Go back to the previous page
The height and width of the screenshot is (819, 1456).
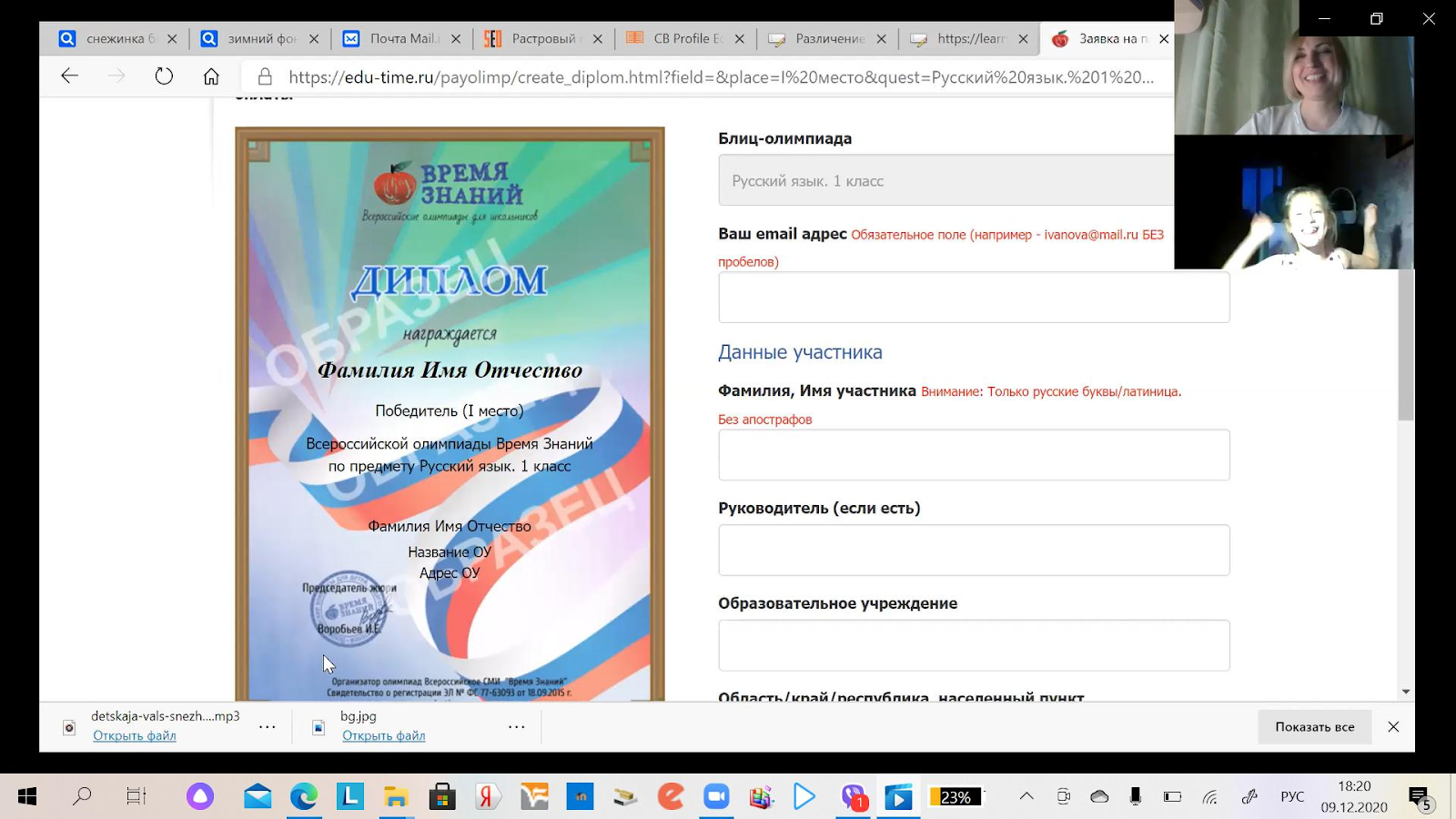click(70, 76)
